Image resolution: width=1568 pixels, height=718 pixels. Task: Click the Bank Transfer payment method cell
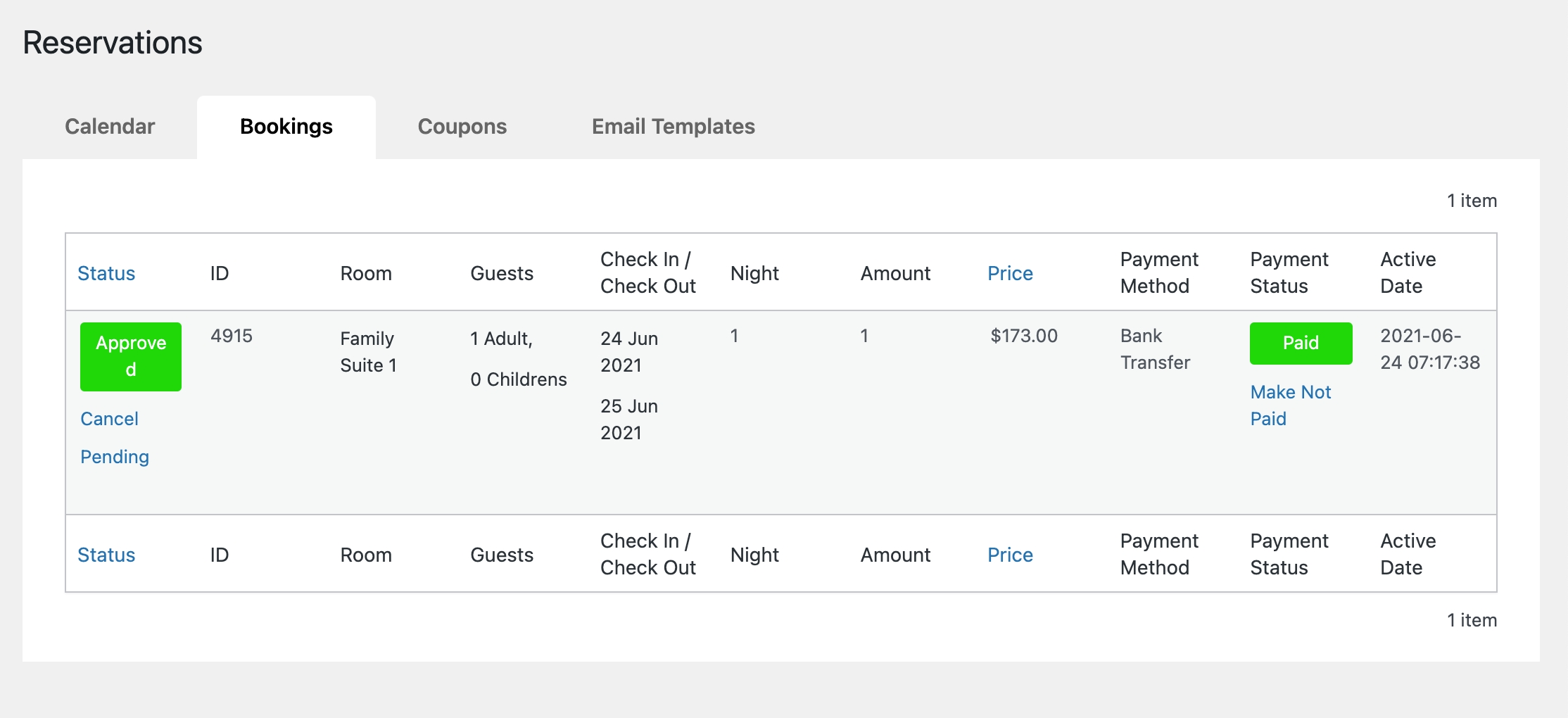tap(1155, 349)
